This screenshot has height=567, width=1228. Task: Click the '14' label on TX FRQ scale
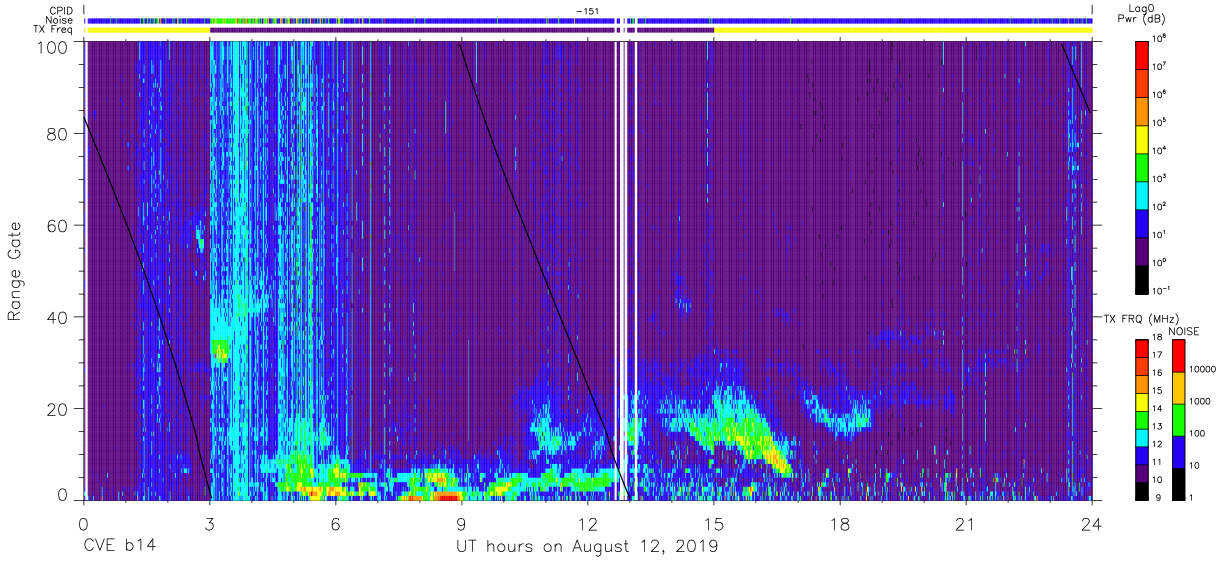click(x=1158, y=409)
